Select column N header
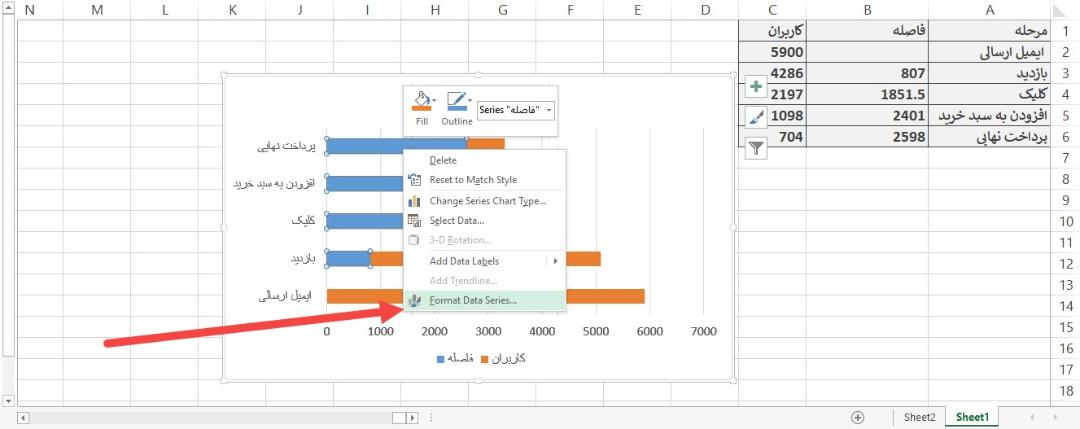The image size is (1080, 429). pyautogui.click(x=30, y=10)
